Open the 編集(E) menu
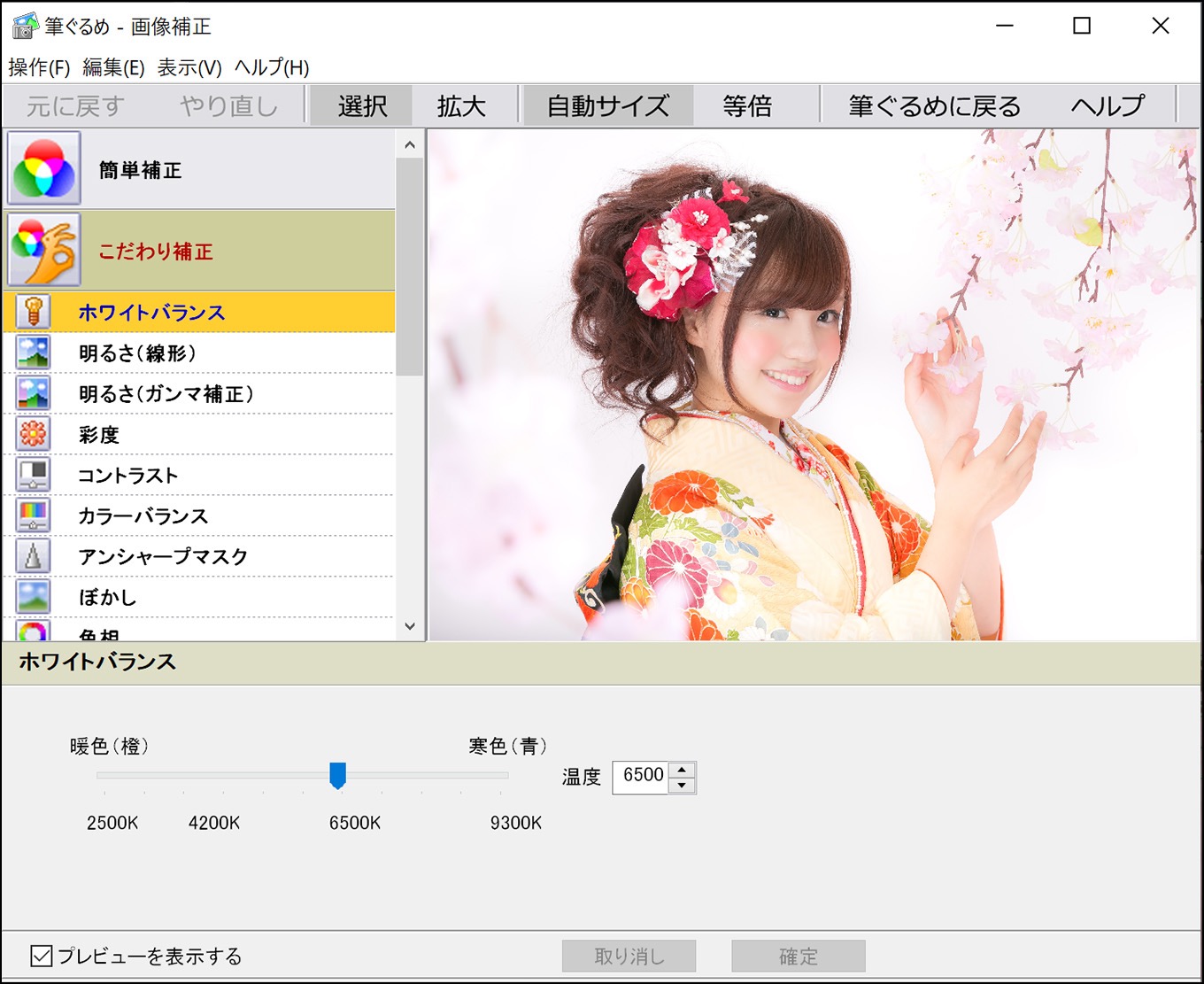This screenshot has height=984, width=1204. 113,67
